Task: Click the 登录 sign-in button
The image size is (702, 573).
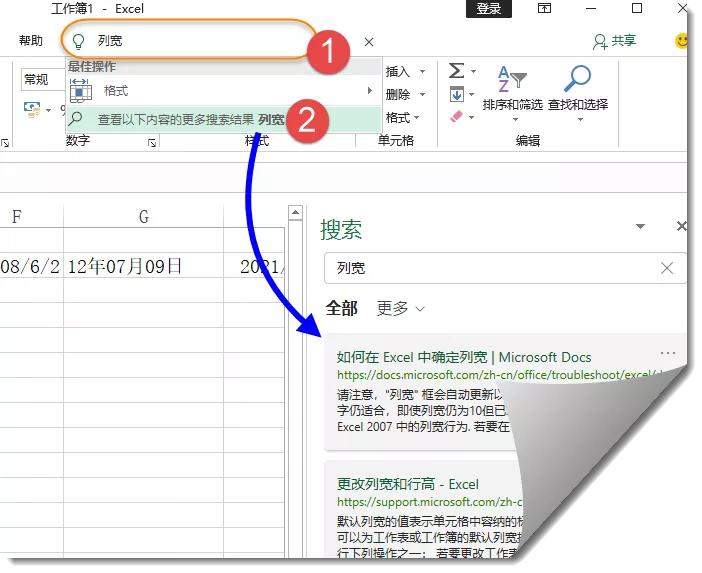Action: (x=488, y=9)
